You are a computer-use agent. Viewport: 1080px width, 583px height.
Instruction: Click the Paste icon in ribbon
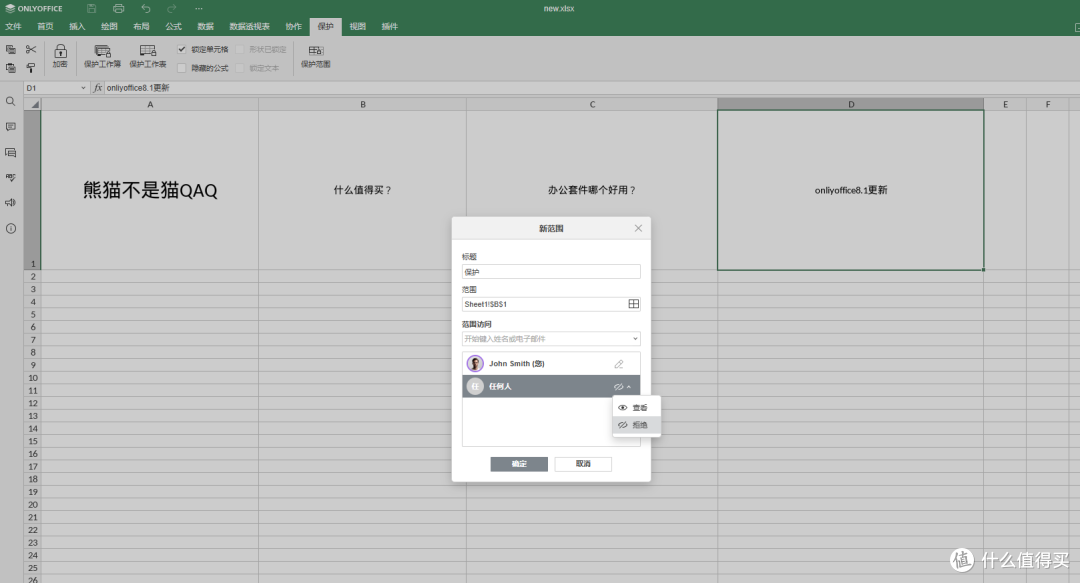tap(11, 68)
